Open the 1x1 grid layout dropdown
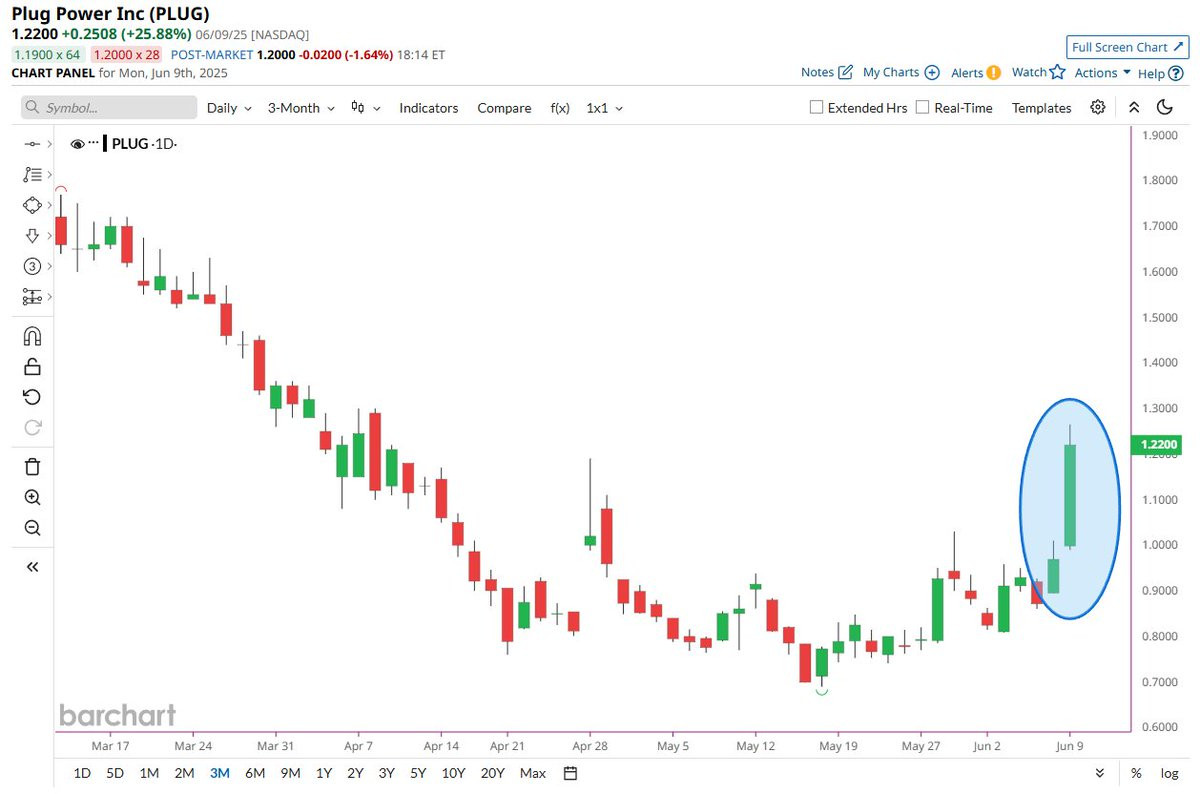The width and height of the screenshot is (1200, 794). click(604, 108)
